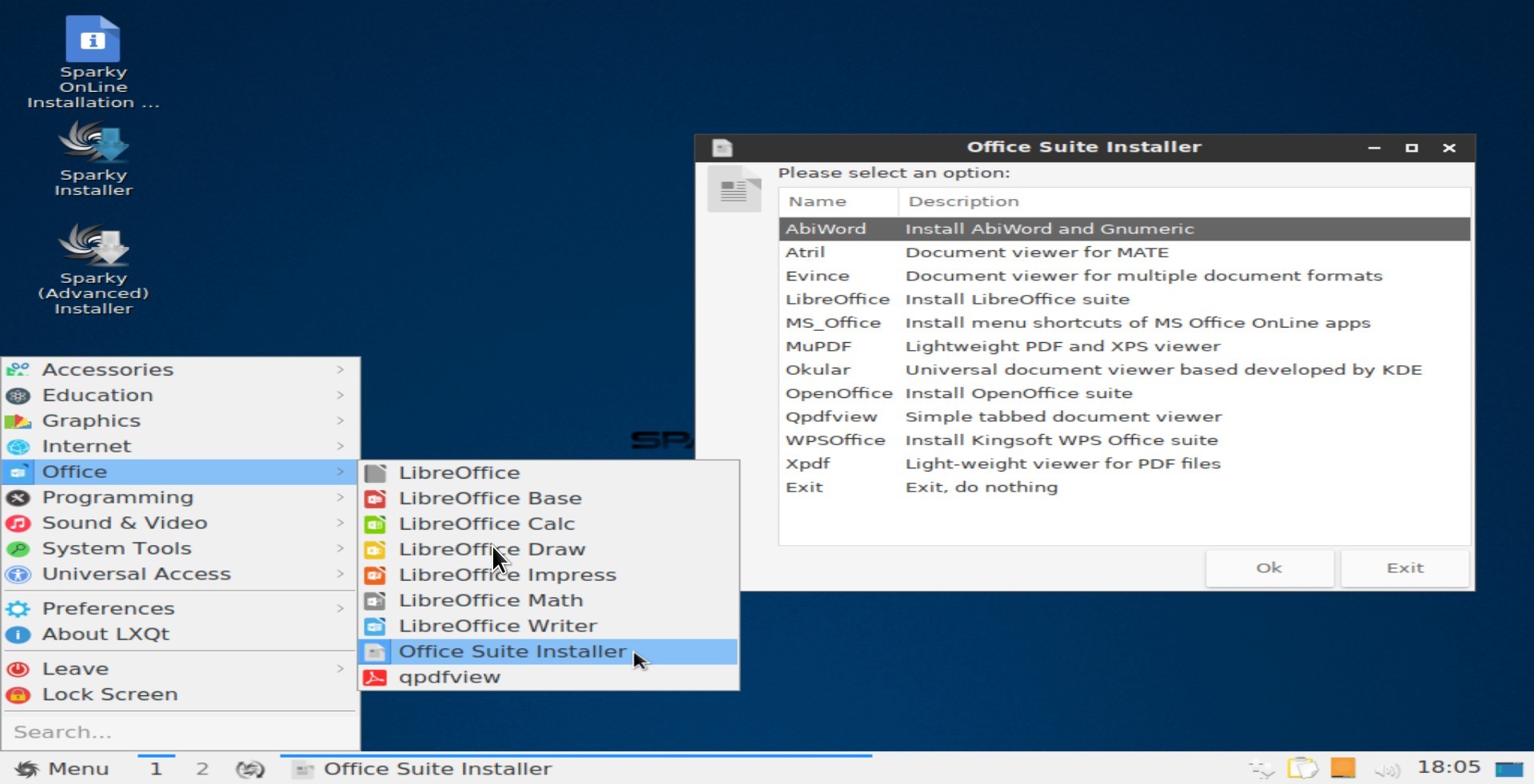Viewport: 1534px width, 784px height.
Task: Open LibreOffice Writer from the Office submenu
Action: tap(497, 626)
